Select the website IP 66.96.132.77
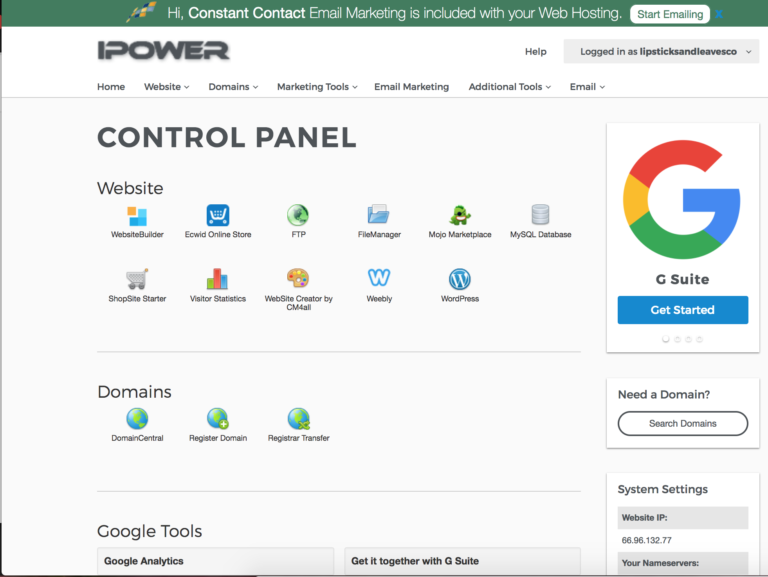This screenshot has height=577, width=768. [x=646, y=540]
